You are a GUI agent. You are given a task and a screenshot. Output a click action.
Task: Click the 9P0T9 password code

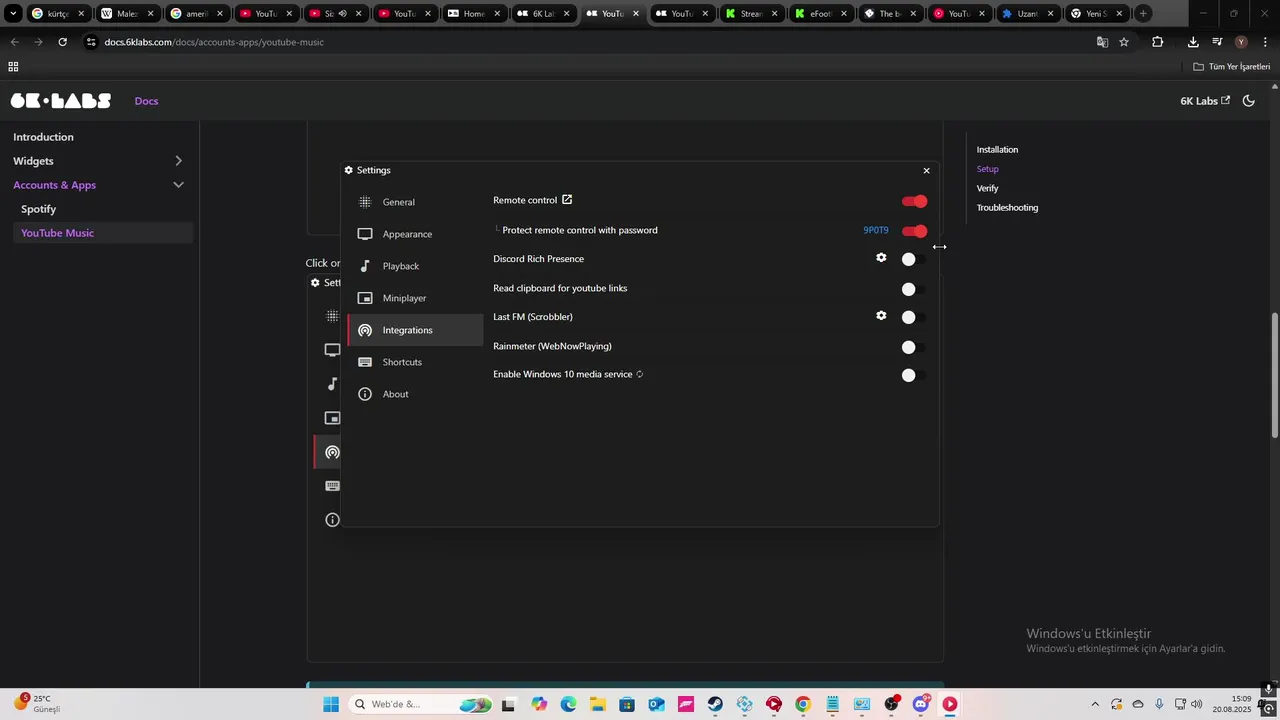click(876, 230)
